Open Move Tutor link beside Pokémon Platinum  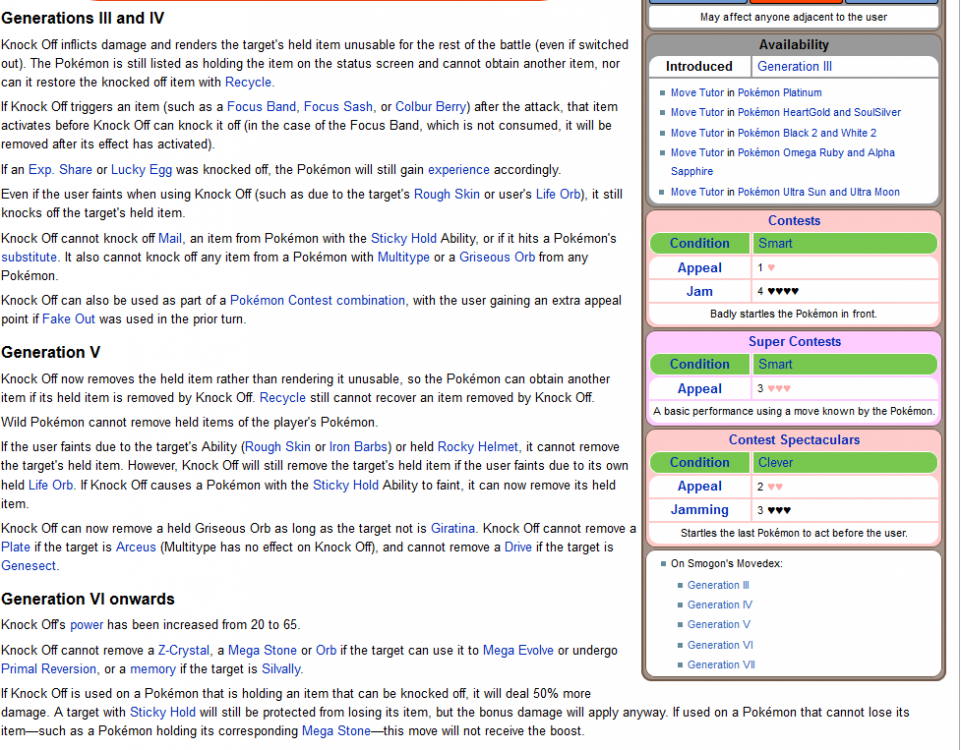(x=697, y=93)
